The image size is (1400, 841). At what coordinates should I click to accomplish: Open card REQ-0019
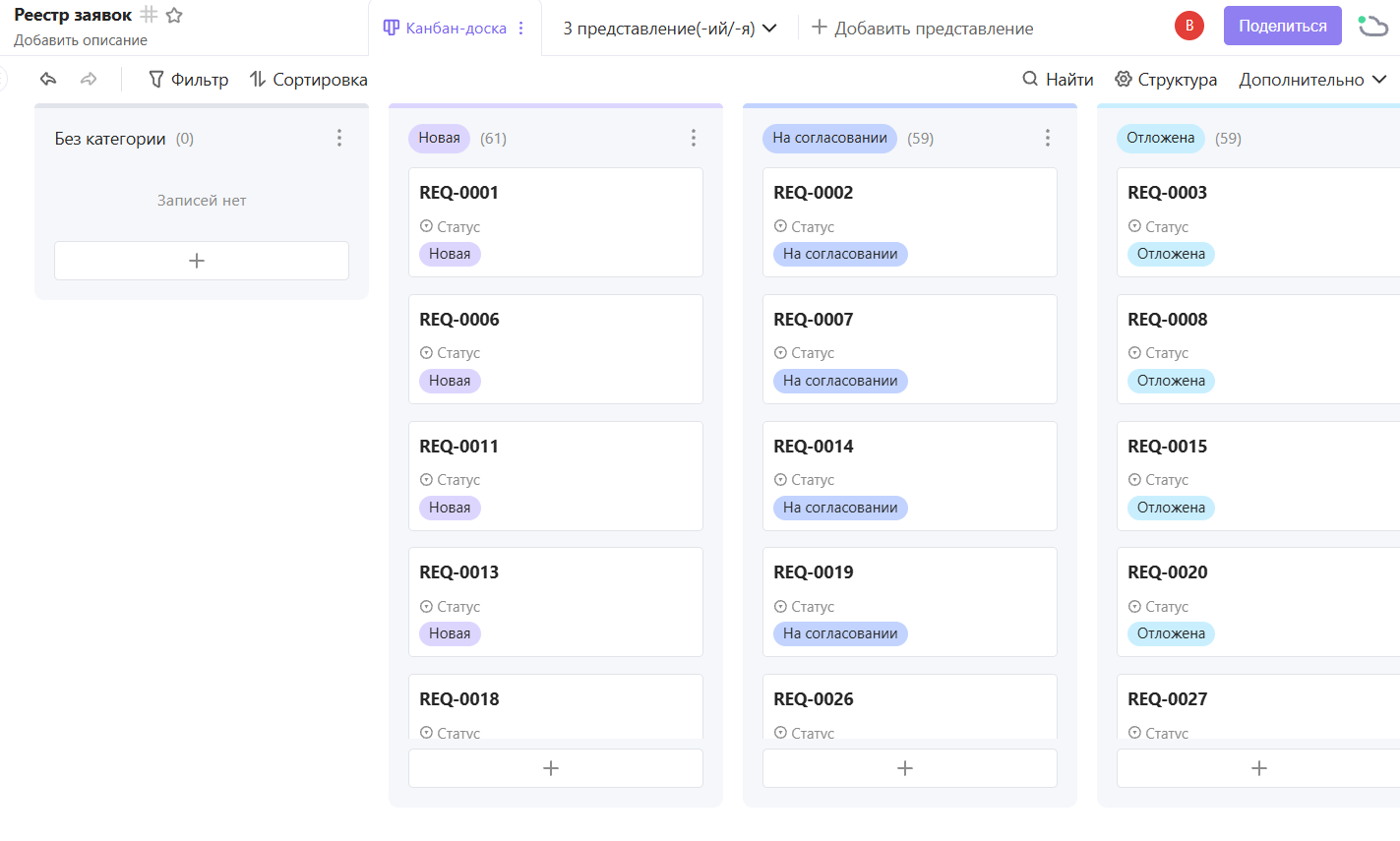coord(910,602)
